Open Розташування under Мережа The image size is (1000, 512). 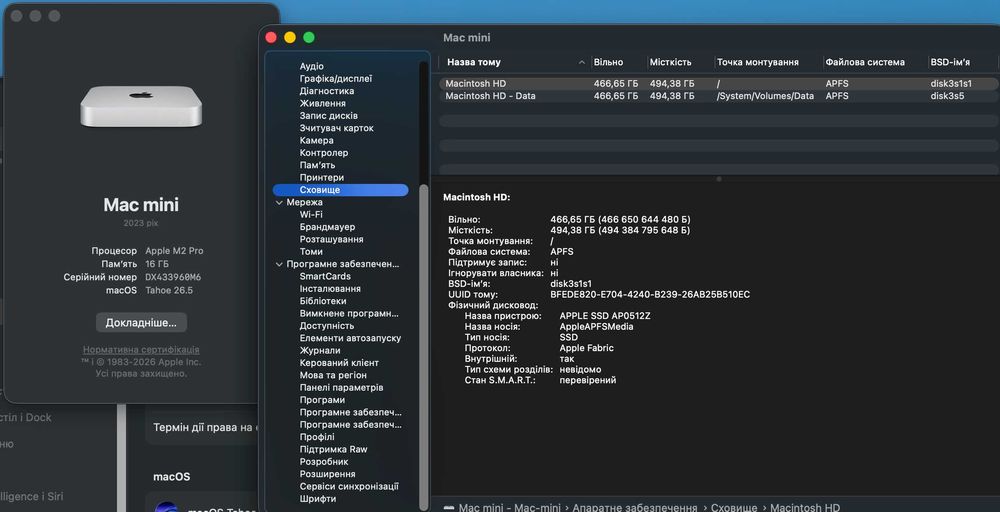(x=332, y=239)
